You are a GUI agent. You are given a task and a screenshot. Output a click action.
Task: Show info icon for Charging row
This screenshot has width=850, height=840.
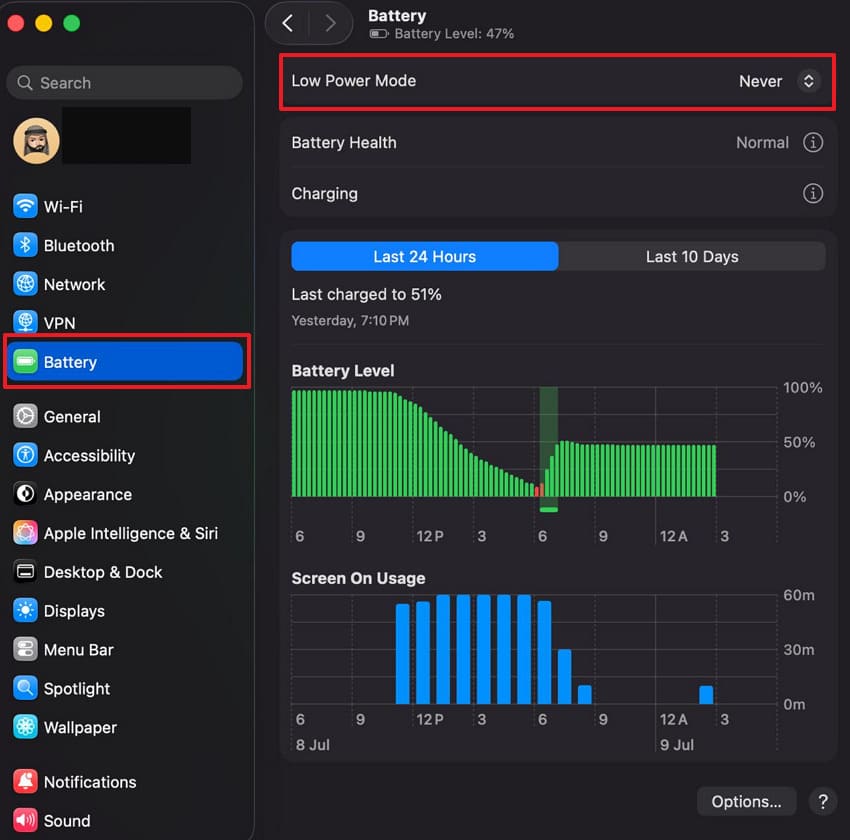click(813, 193)
